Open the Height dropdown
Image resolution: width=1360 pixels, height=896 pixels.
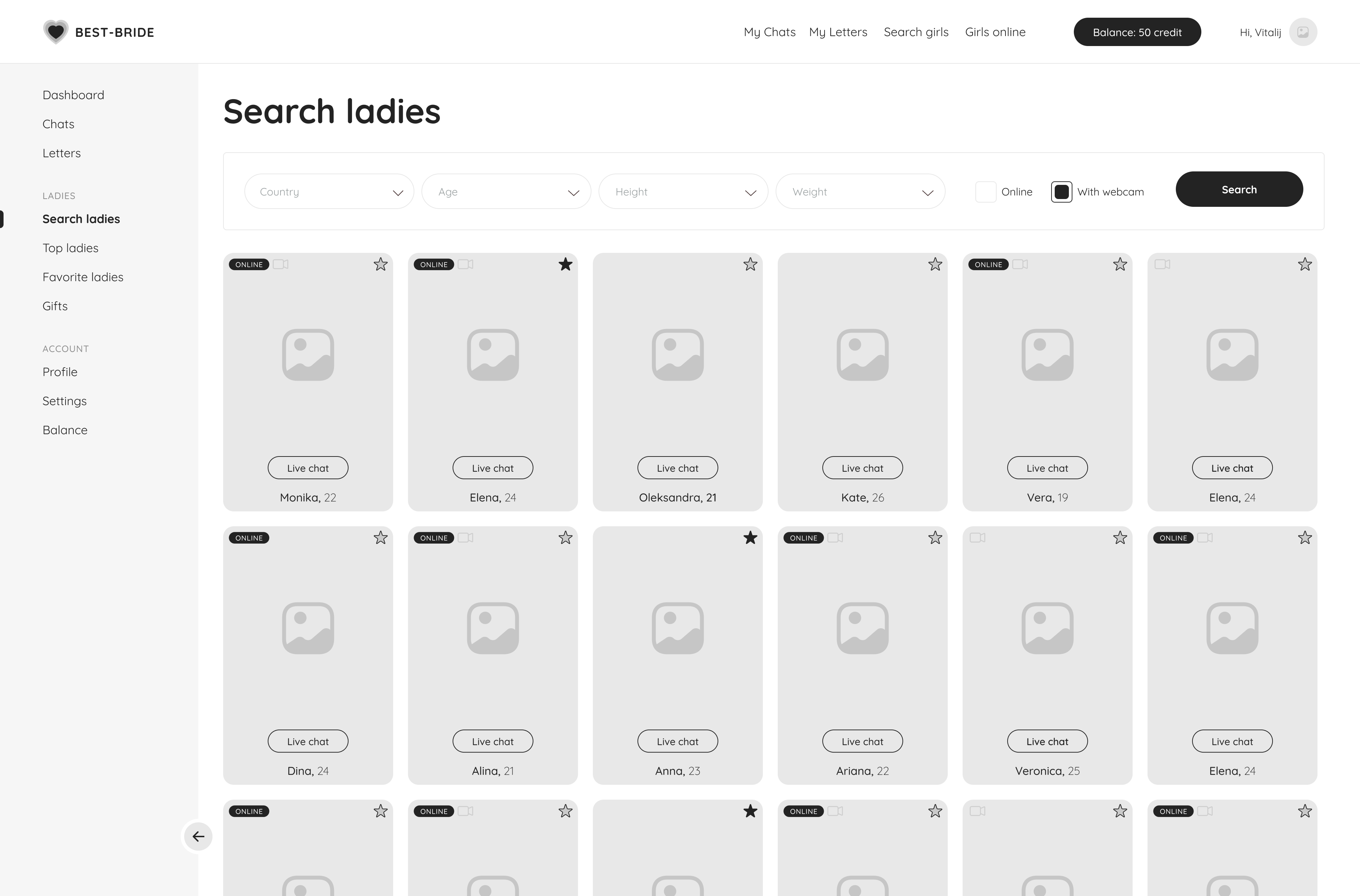coord(683,192)
